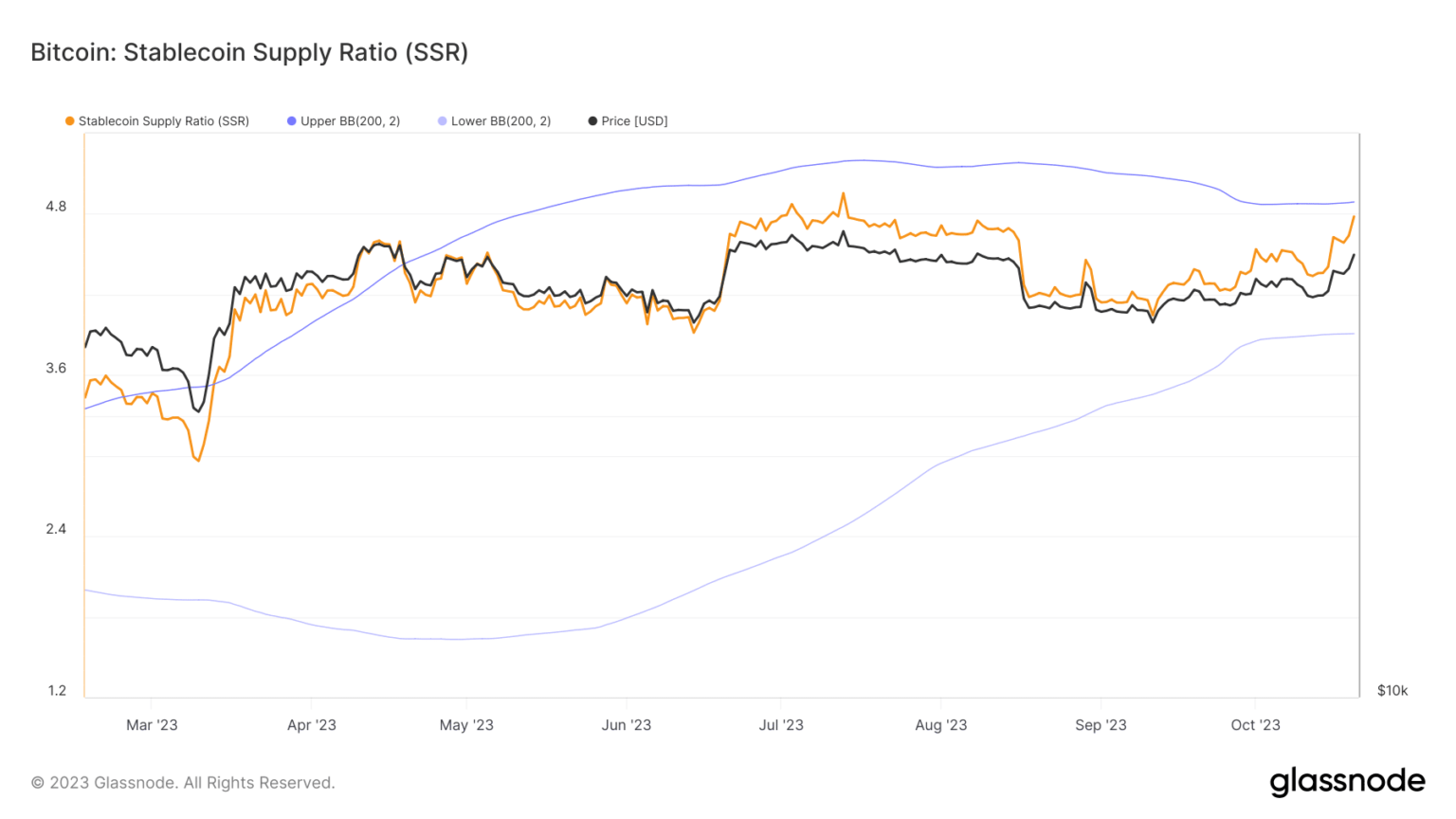The height and width of the screenshot is (819, 1456).
Task: Click the Glassnode copyright notice text
Action: click(x=183, y=783)
